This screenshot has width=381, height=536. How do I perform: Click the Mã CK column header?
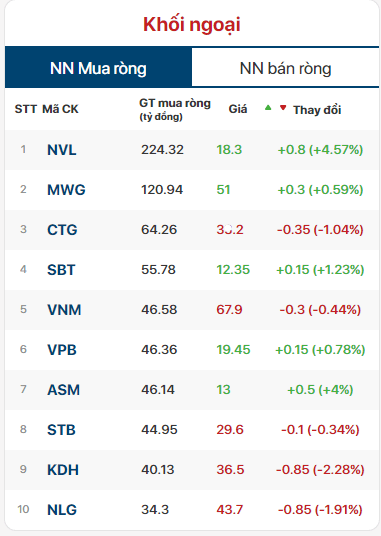click(x=60, y=109)
